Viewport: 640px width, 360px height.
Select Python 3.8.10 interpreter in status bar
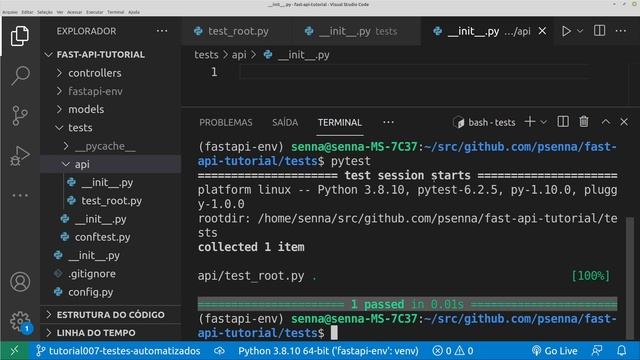coord(328,351)
